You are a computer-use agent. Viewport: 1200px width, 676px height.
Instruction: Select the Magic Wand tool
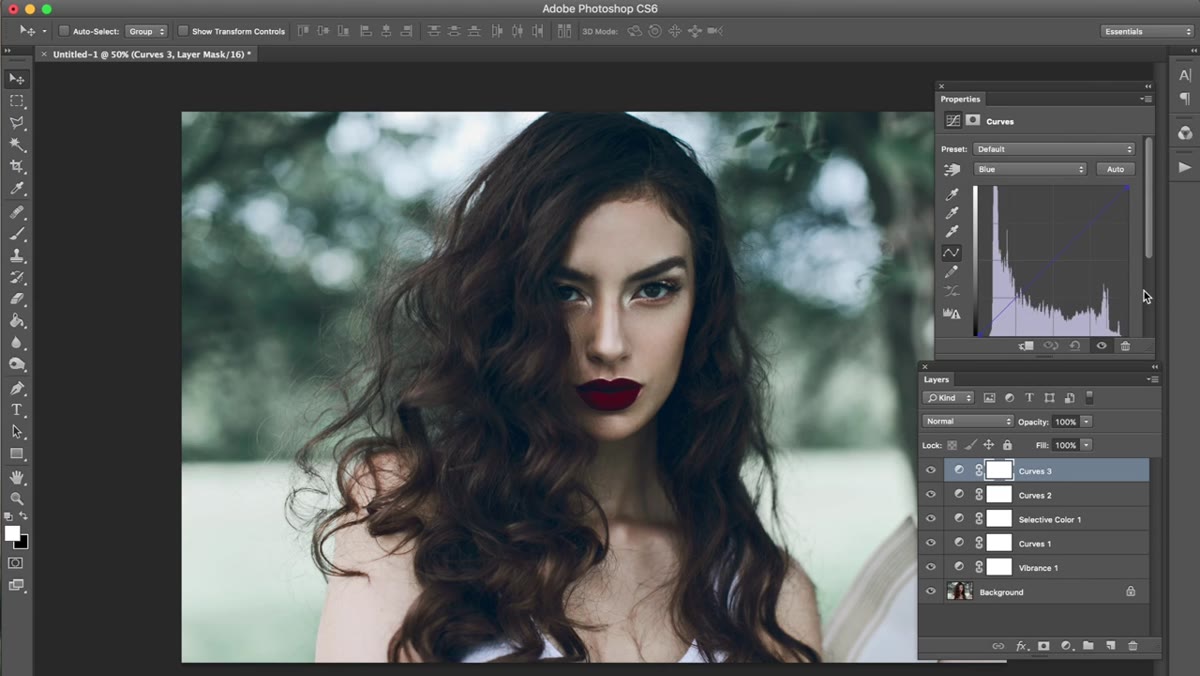coord(17,145)
